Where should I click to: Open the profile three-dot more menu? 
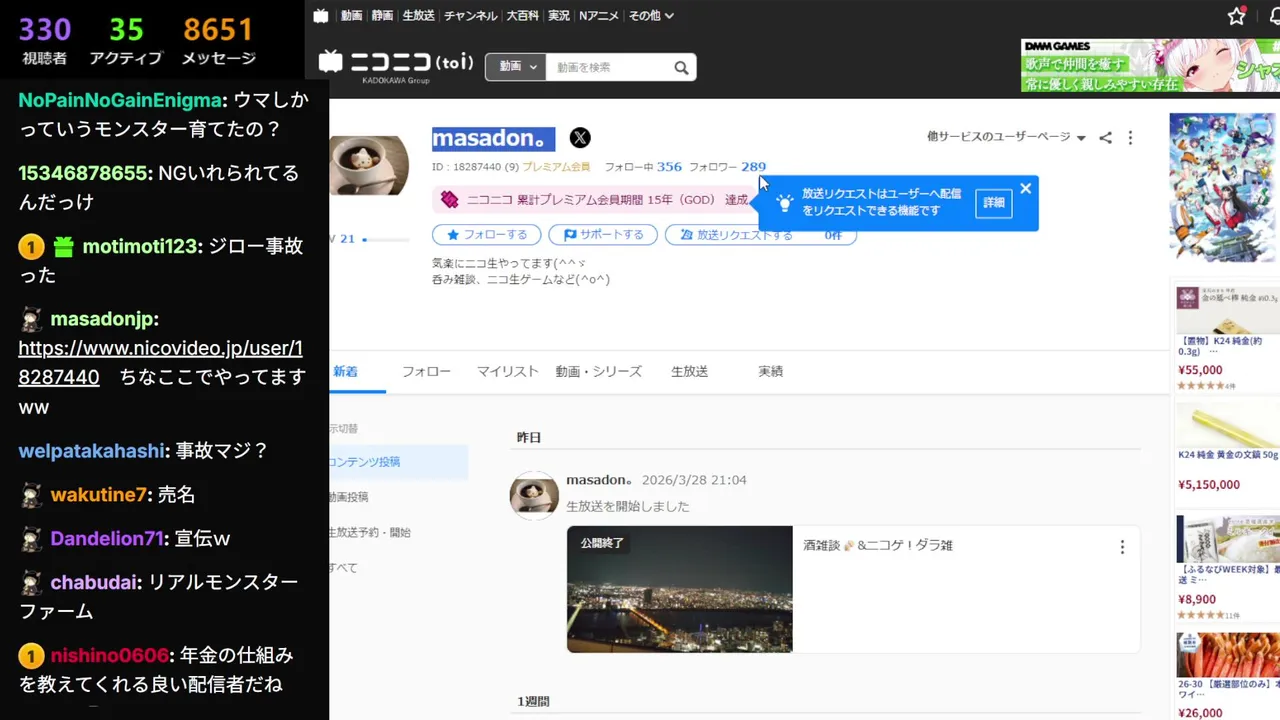pos(1131,138)
